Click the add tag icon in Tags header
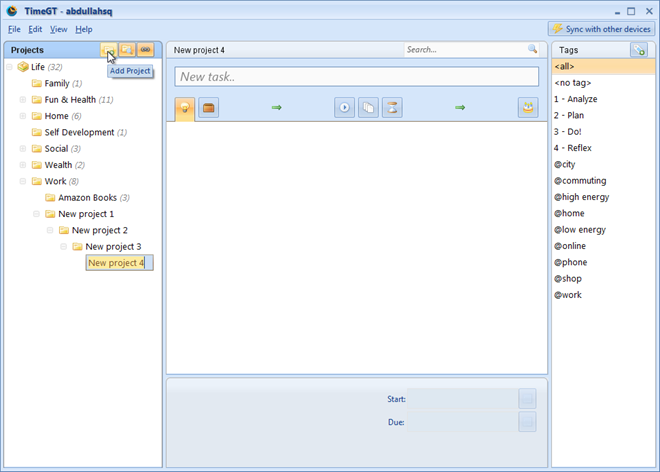 639,50
